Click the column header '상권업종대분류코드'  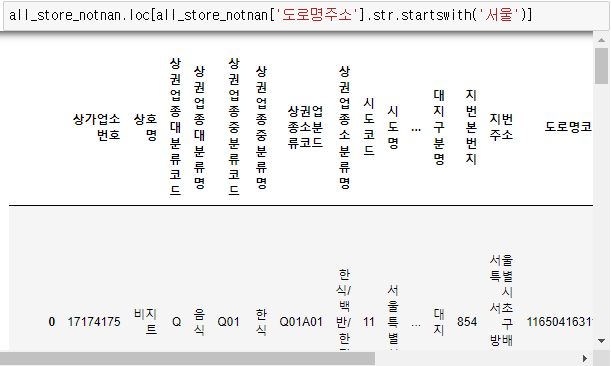tap(175, 126)
